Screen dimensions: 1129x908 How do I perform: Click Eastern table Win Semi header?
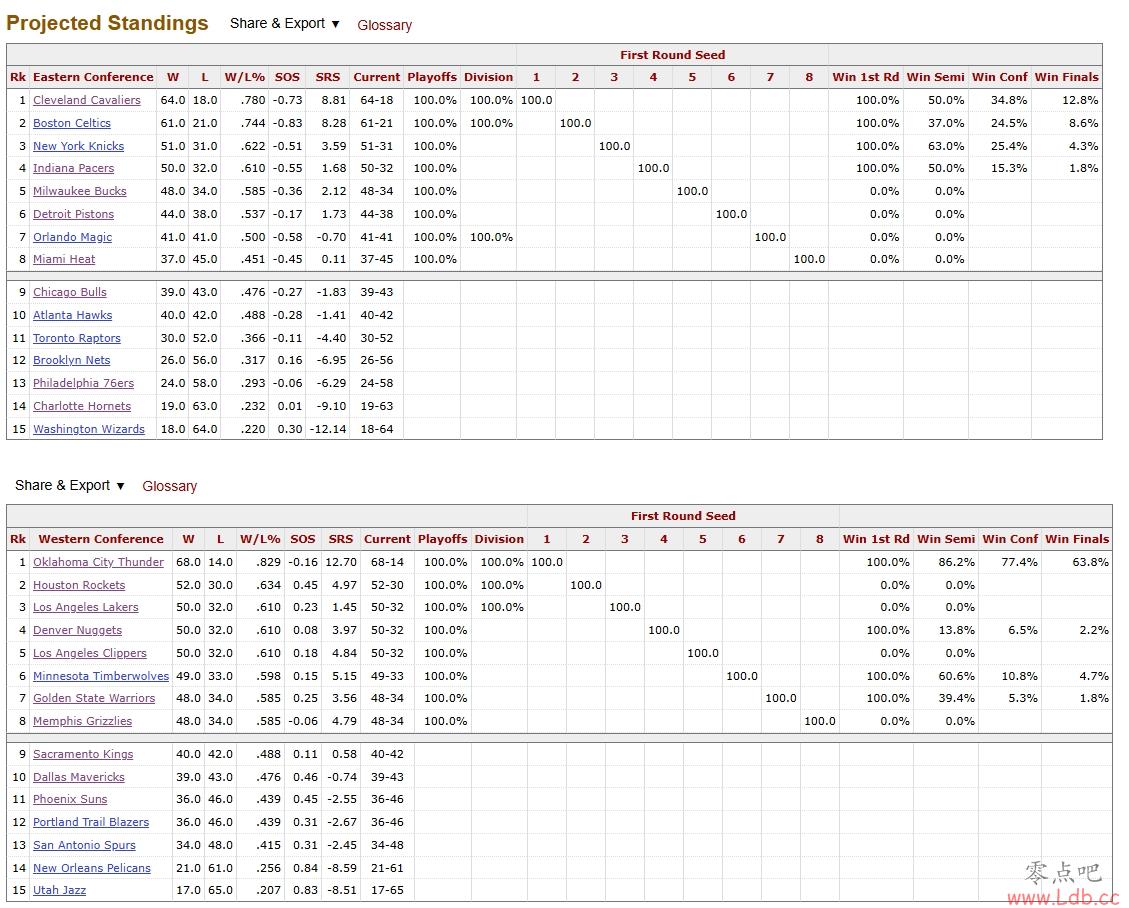point(935,77)
